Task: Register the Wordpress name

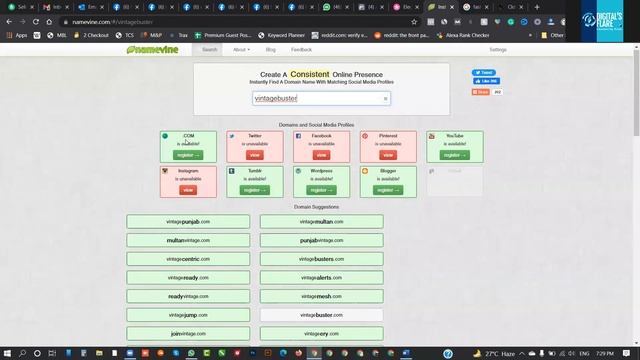Action: (x=321, y=190)
